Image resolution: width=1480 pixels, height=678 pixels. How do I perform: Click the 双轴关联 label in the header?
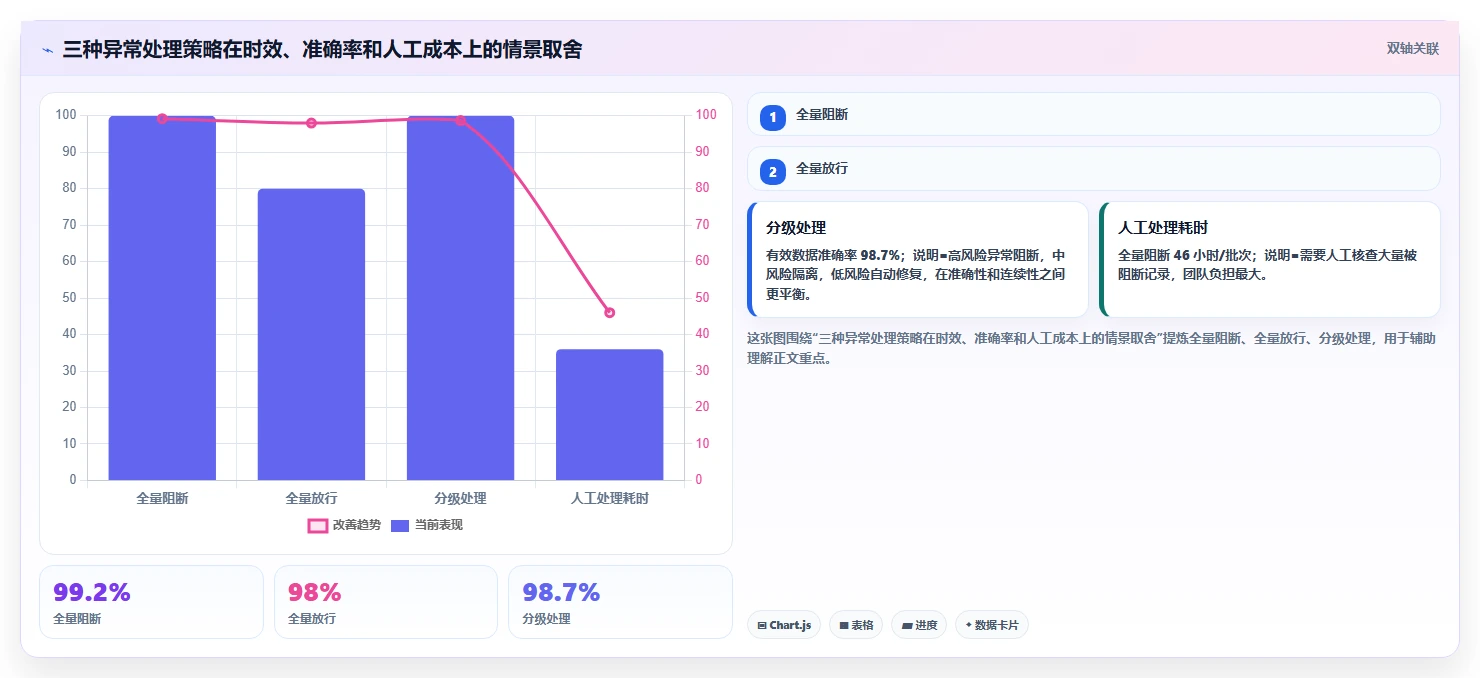tap(1412, 49)
